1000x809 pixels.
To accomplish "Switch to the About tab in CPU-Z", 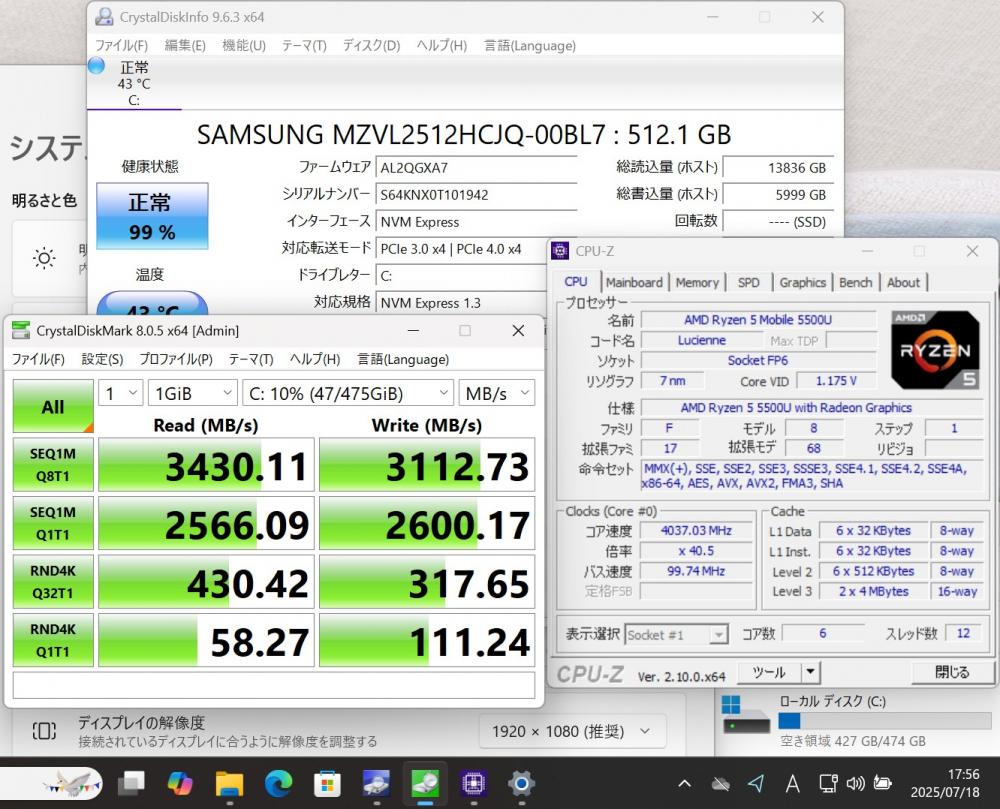I will 903,282.
